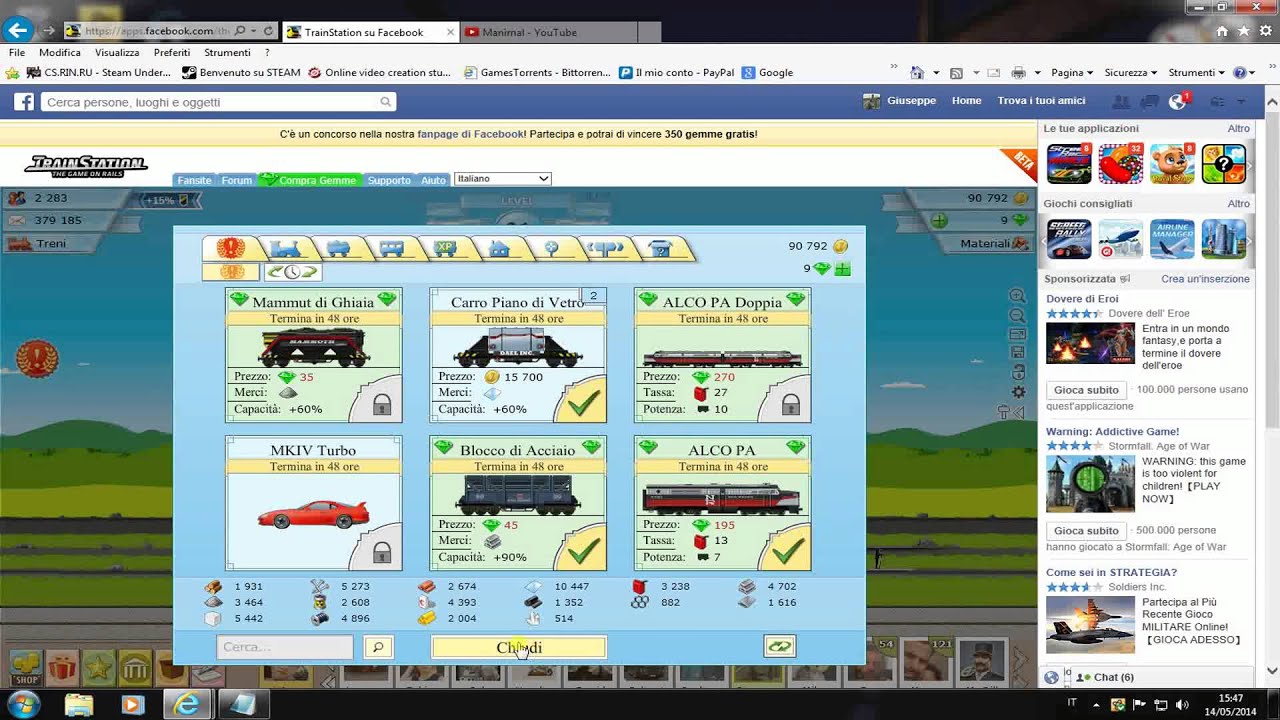This screenshot has height=720, width=1280.
Task: Open the cargo wagons shop tab
Action: coord(339,248)
